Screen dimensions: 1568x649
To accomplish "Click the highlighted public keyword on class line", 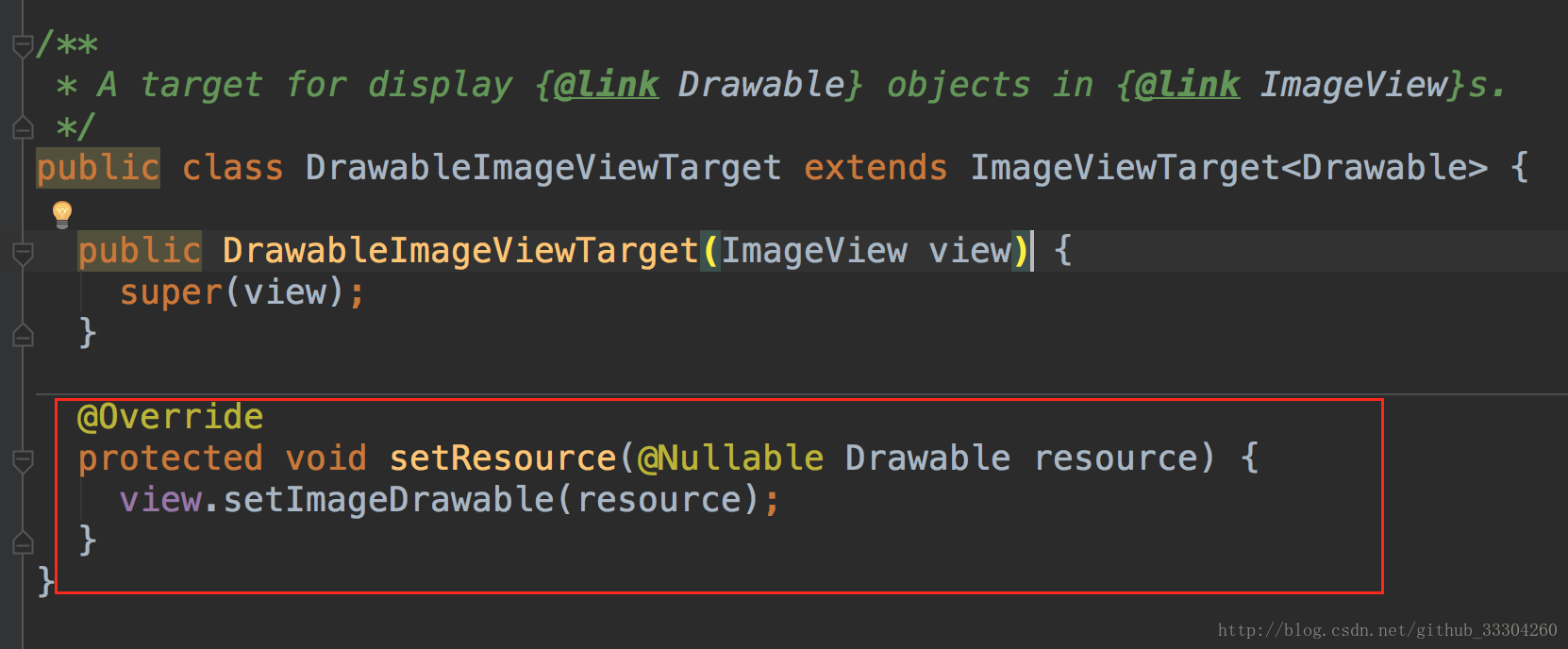I will click(x=98, y=168).
